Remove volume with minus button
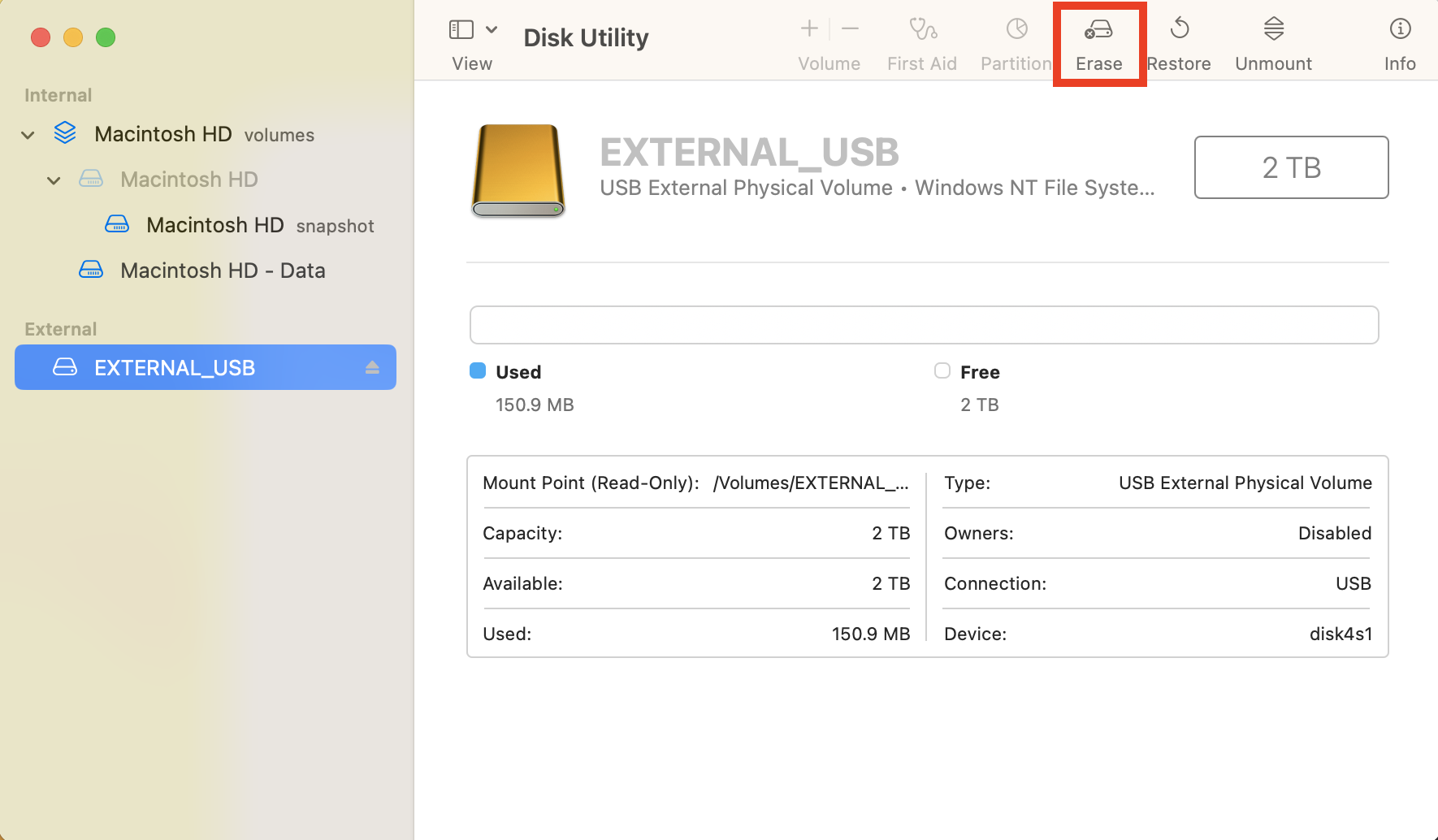1438x840 pixels. click(x=850, y=28)
